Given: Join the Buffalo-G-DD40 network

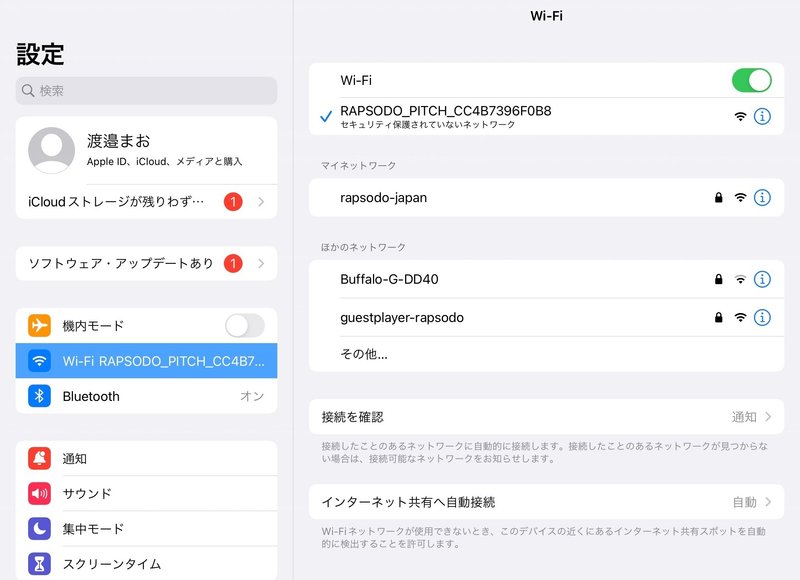Looking at the screenshot, I should tap(546, 279).
